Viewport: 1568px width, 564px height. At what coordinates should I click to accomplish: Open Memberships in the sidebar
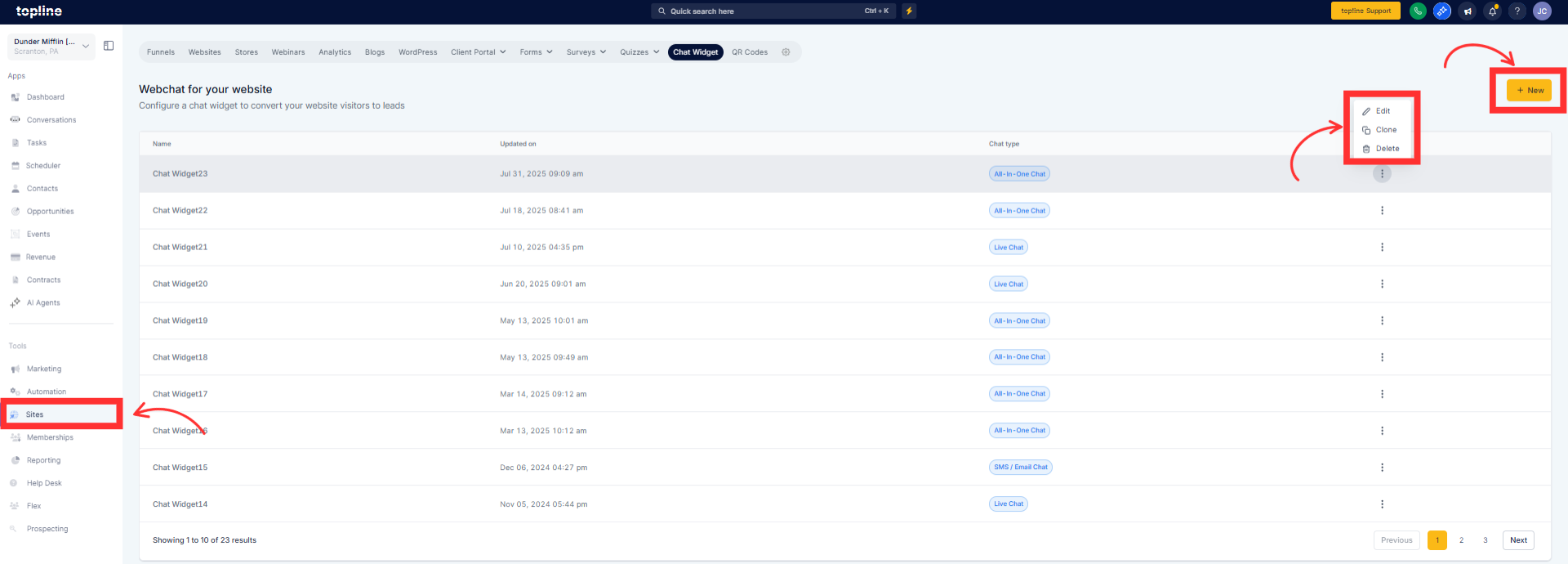pyautogui.click(x=50, y=438)
